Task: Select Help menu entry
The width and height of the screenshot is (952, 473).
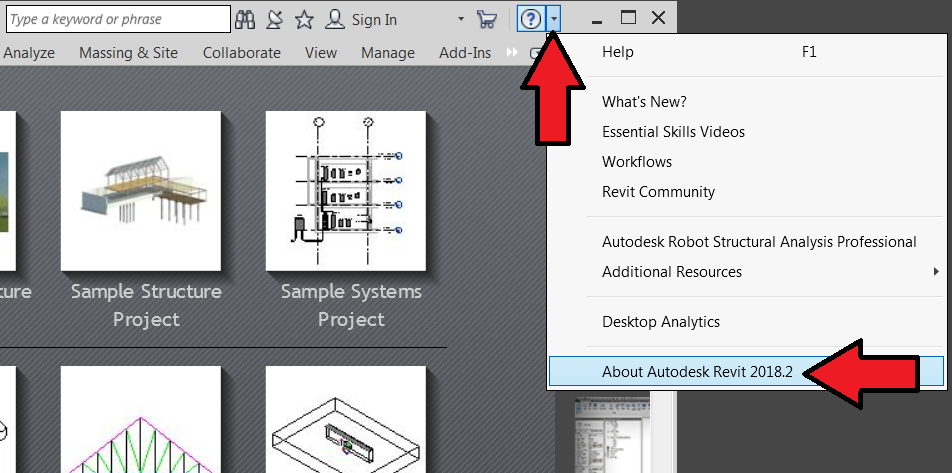Action: 746,52
